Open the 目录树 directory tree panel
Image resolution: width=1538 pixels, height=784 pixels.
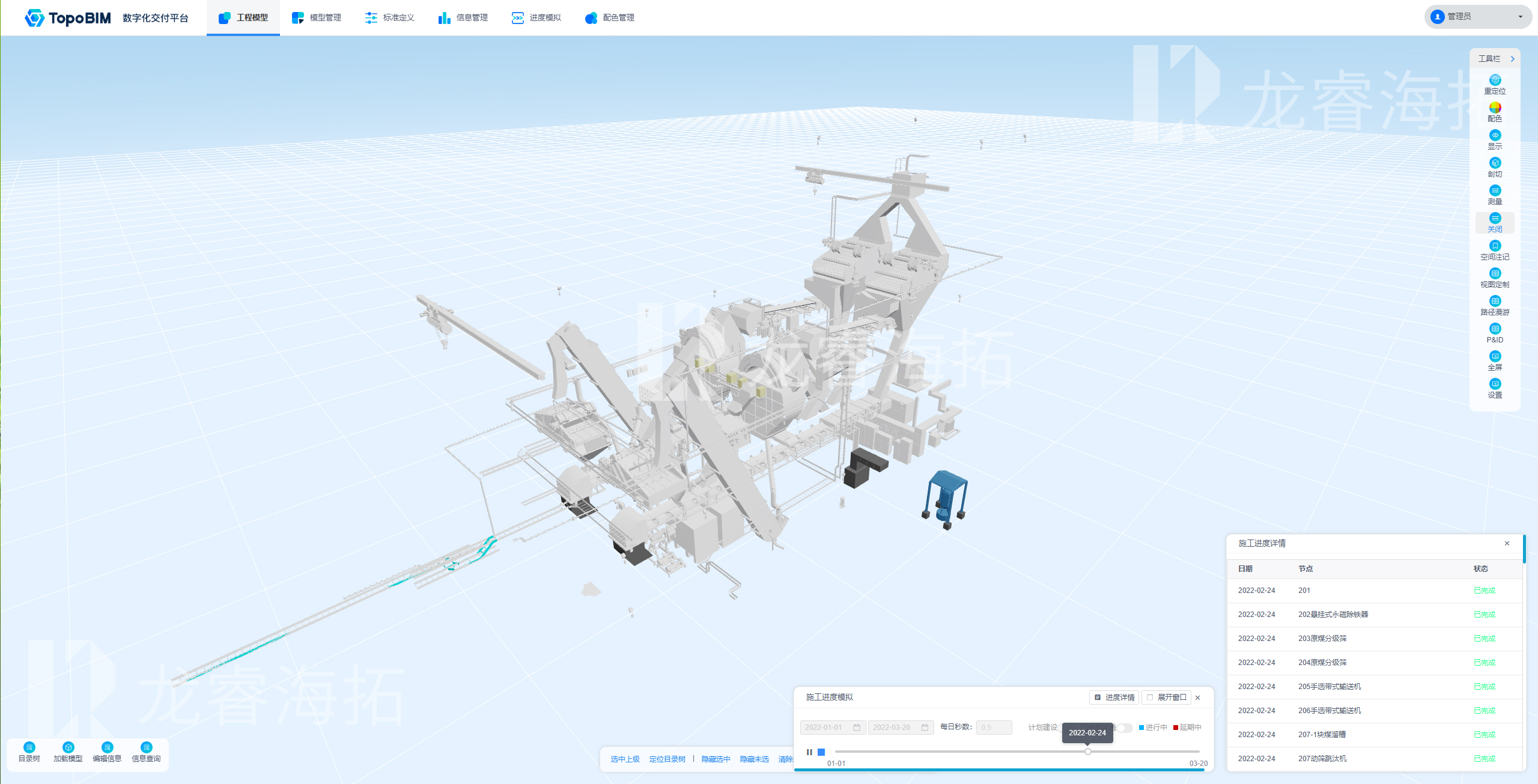point(29,747)
